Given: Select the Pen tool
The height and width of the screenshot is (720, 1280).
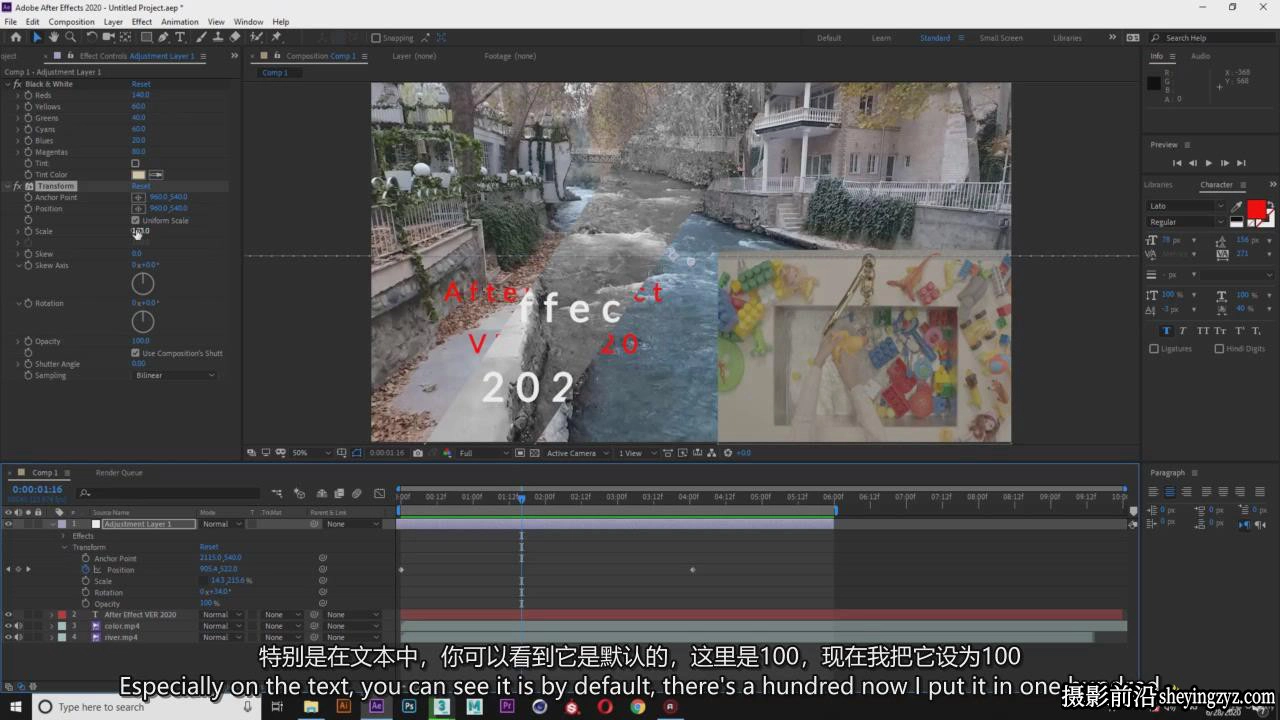Looking at the screenshot, I should [163, 37].
